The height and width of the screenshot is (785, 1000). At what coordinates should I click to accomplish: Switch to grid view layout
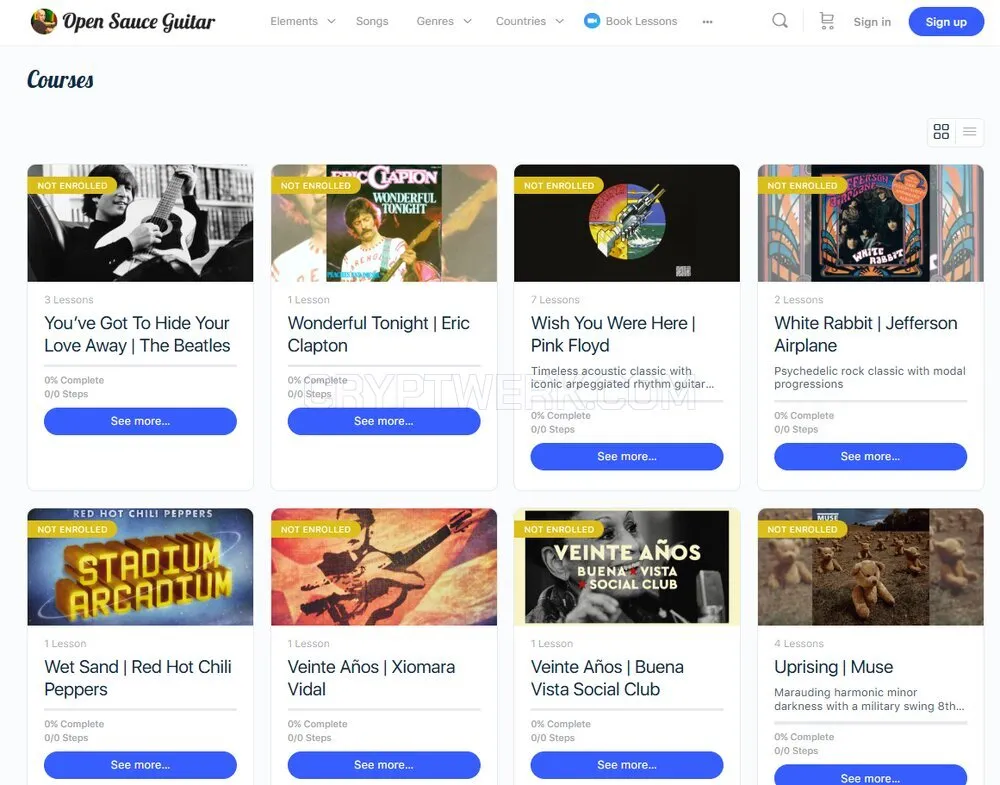(x=941, y=131)
